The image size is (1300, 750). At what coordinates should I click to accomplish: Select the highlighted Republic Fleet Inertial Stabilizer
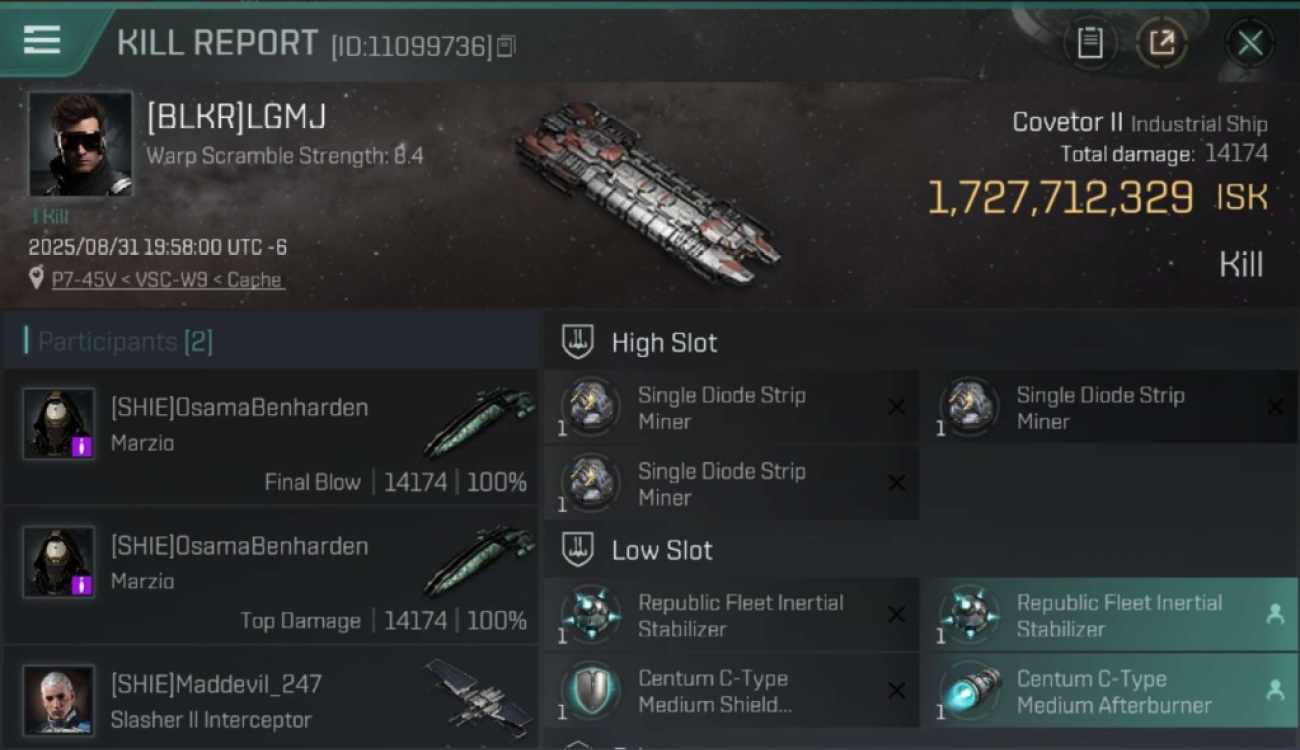point(1109,615)
